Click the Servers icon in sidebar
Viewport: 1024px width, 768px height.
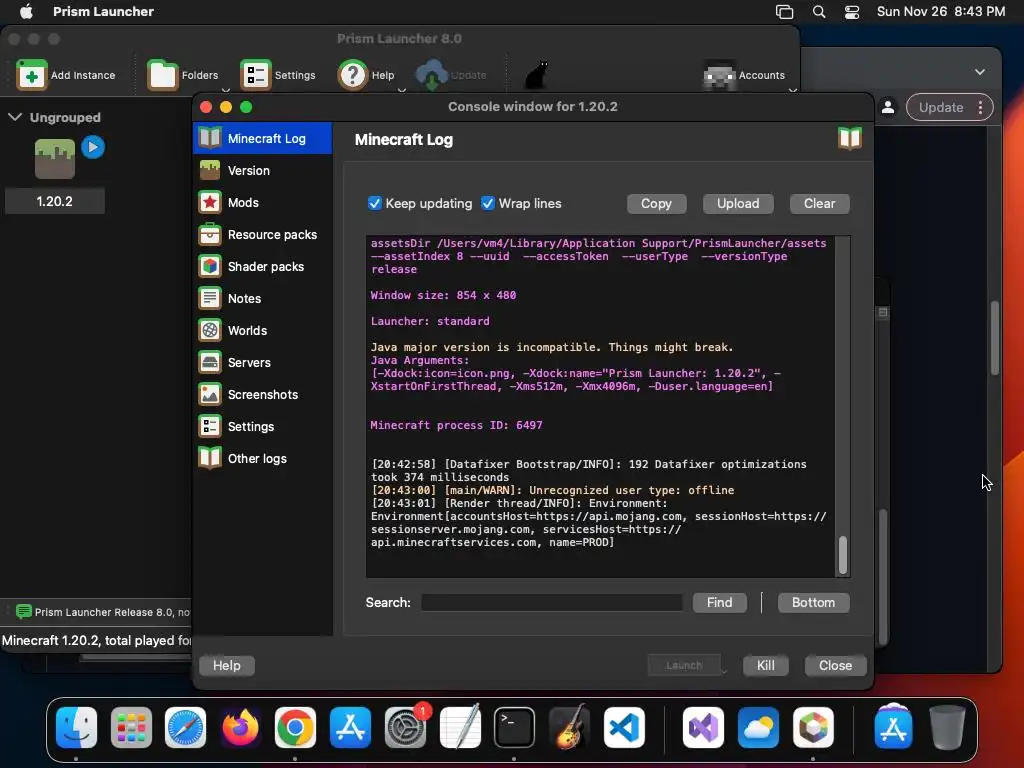(210, 362)
